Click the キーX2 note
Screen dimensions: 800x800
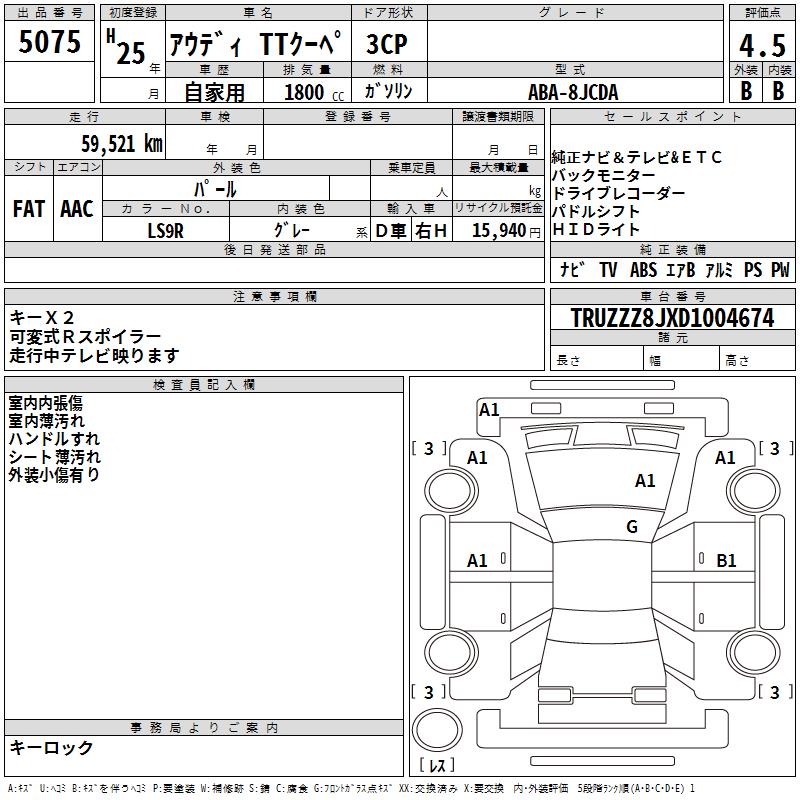(42, 317)
